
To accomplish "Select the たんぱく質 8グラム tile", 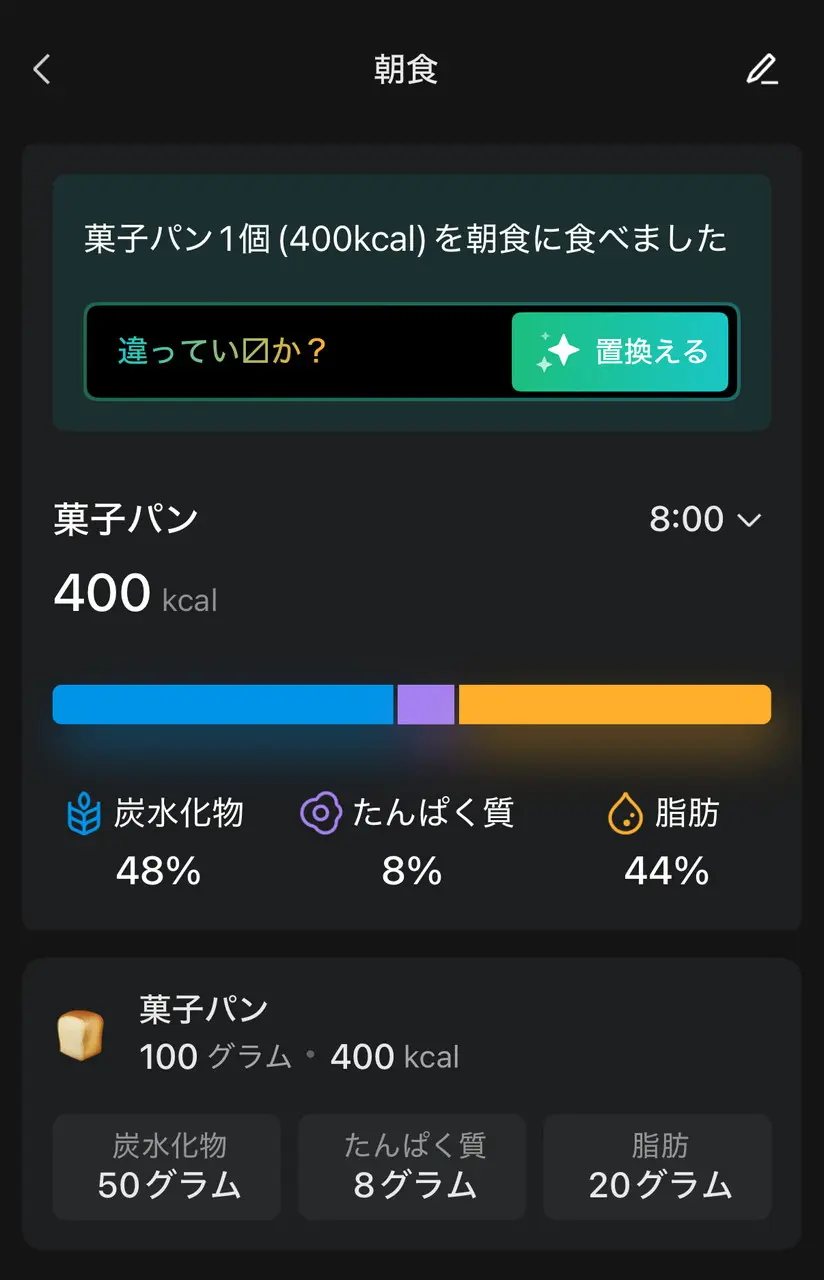I will click(x=412, y=1167).
